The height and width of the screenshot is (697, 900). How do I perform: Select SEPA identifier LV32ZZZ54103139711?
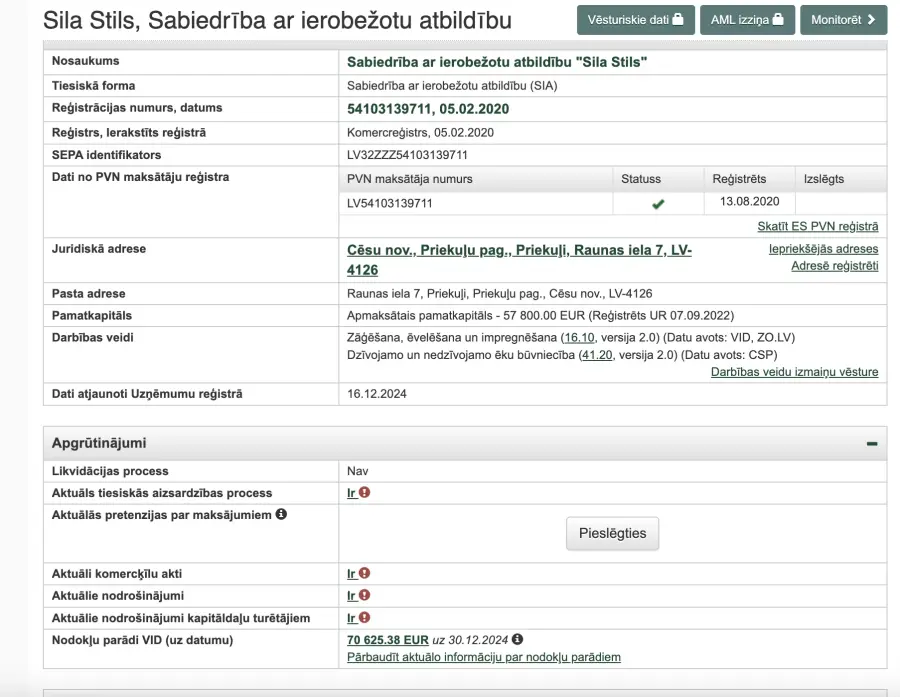click(x=407, y=155)
